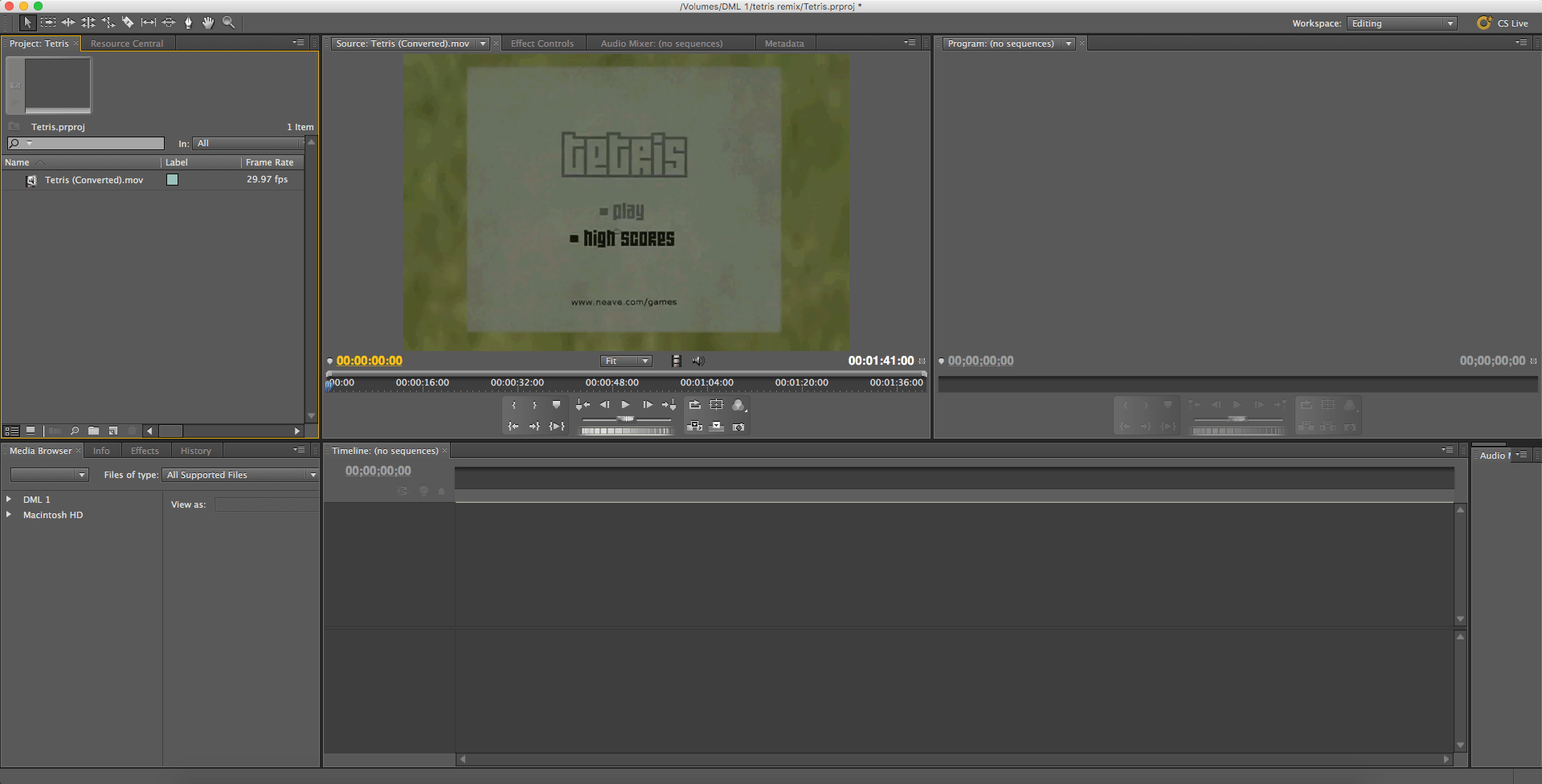The height and width of the screenshot is (784, 1542).
Task: Open the Fit zoom level dropdown
Action: tap(626, 361)
